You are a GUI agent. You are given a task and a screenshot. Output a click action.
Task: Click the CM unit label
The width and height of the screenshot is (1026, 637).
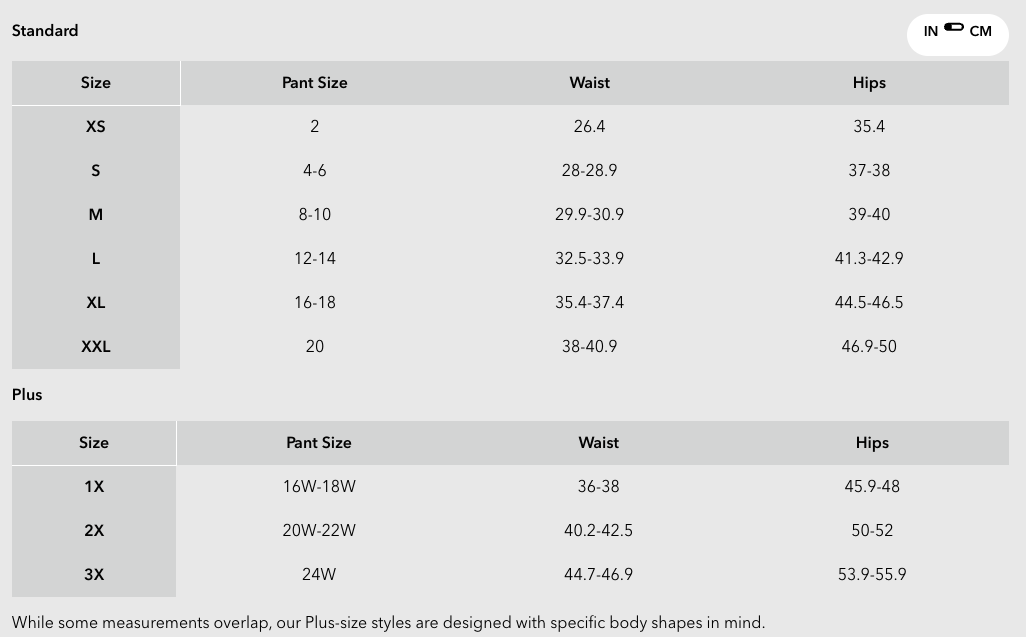click(x=980, y=31)
